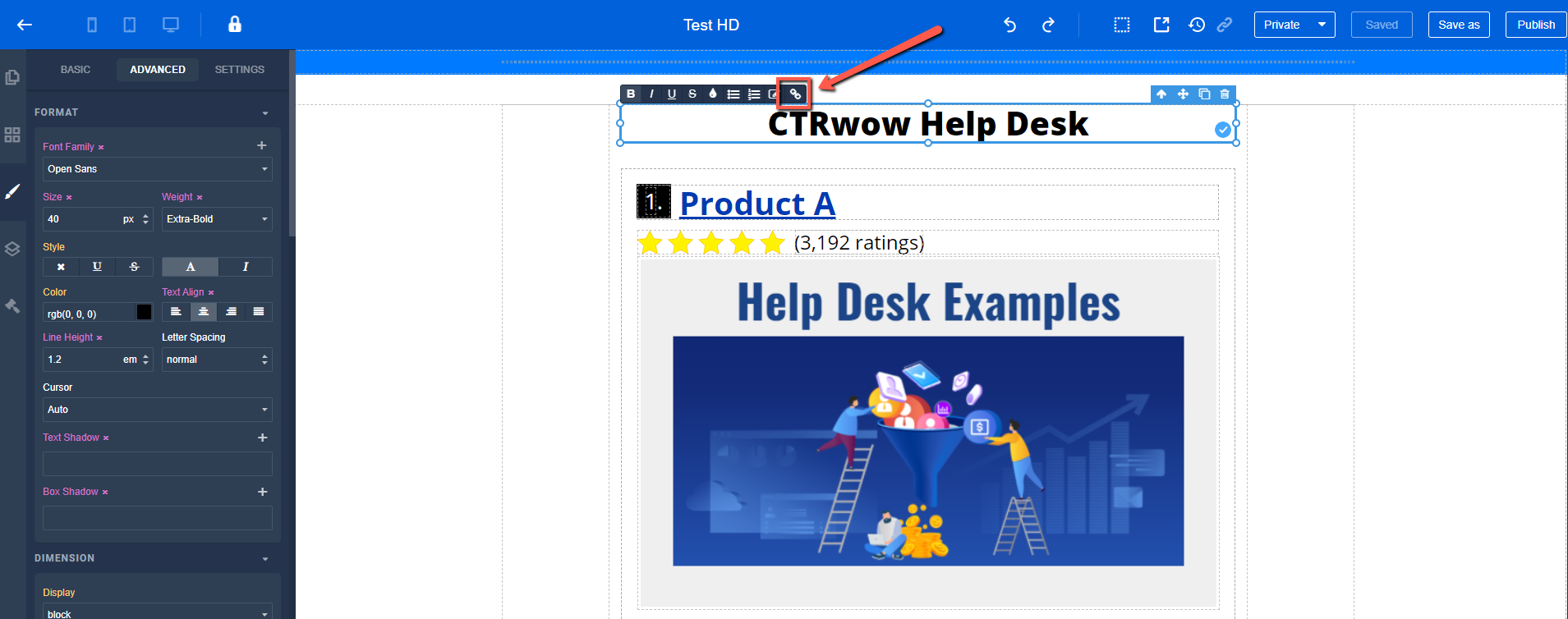Insert numbered list from floating toolbar
The width and height of the screenshot is (1568, 619).
click(754, 94)
